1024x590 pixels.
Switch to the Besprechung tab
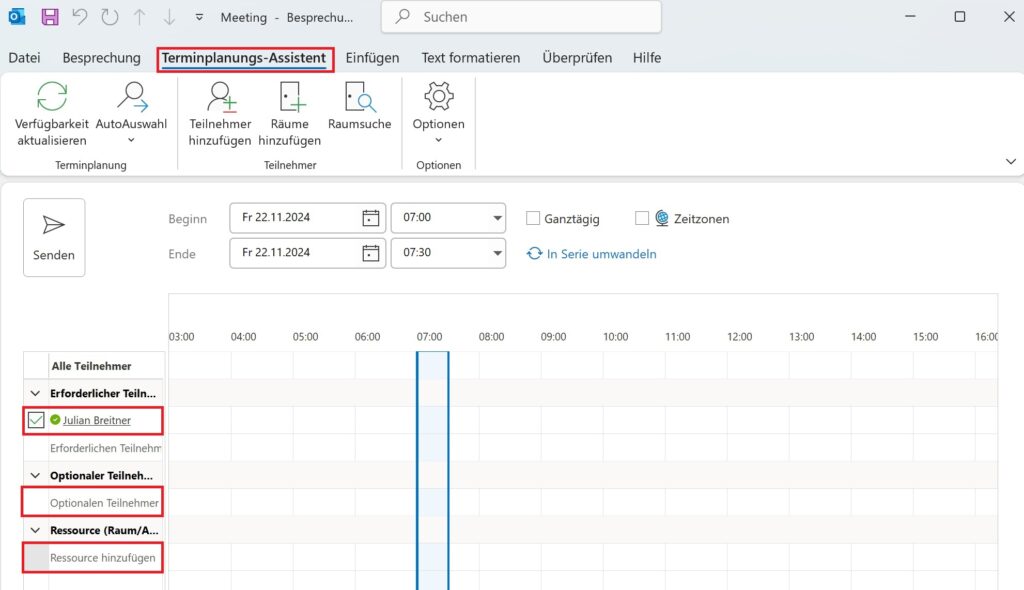[x=101, y=57]
